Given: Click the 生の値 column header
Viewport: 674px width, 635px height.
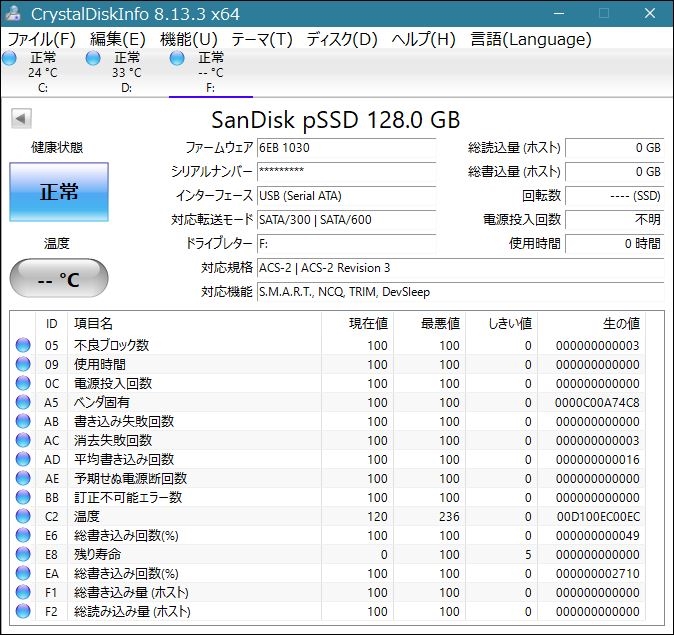Looking at the screenshot, I should (591, 323).
